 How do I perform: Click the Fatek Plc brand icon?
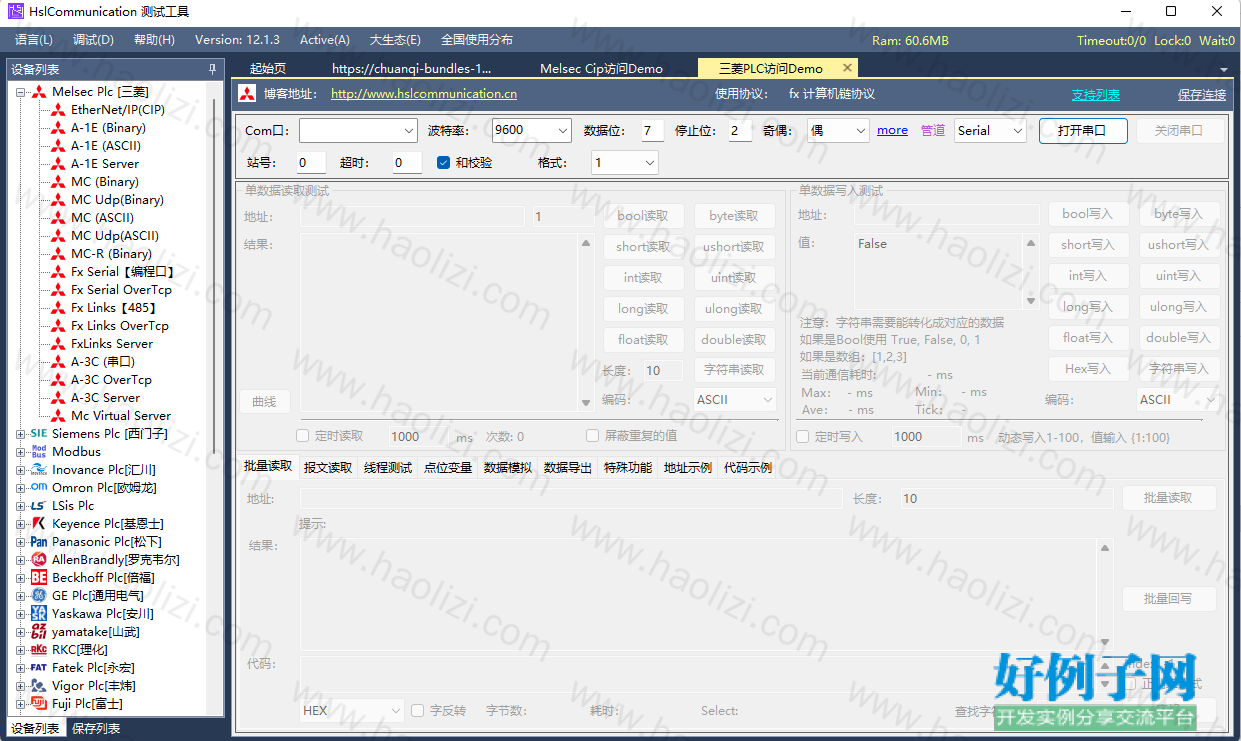[39, 668]
